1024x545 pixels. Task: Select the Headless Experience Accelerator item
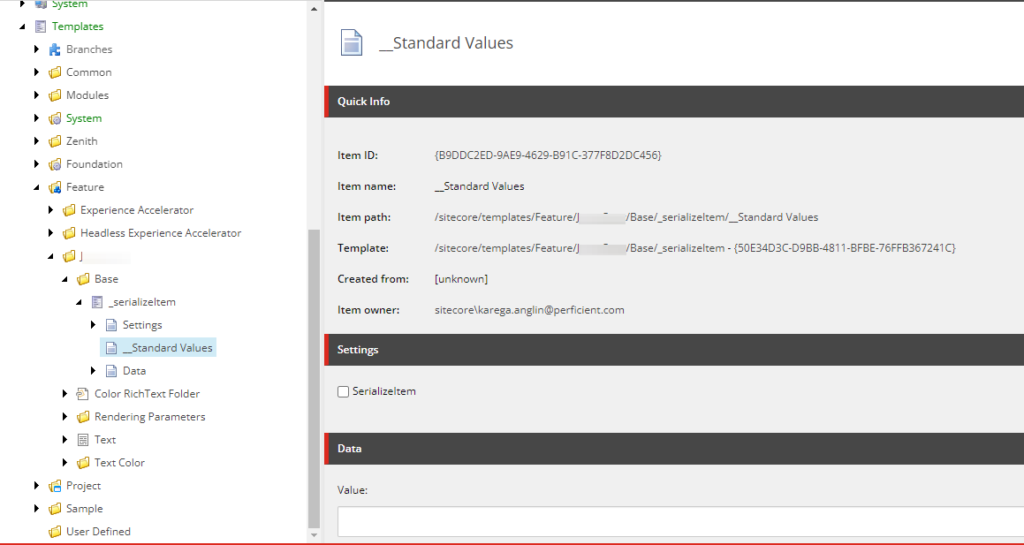click(x=160, y=233)
